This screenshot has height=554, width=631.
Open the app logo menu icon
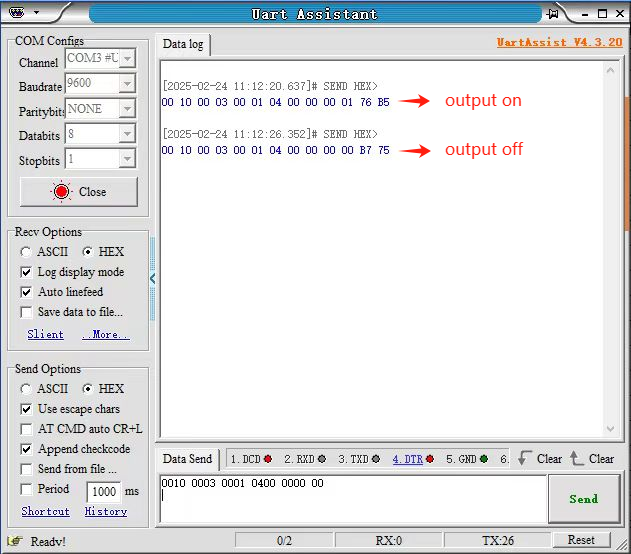pos(16,12)
